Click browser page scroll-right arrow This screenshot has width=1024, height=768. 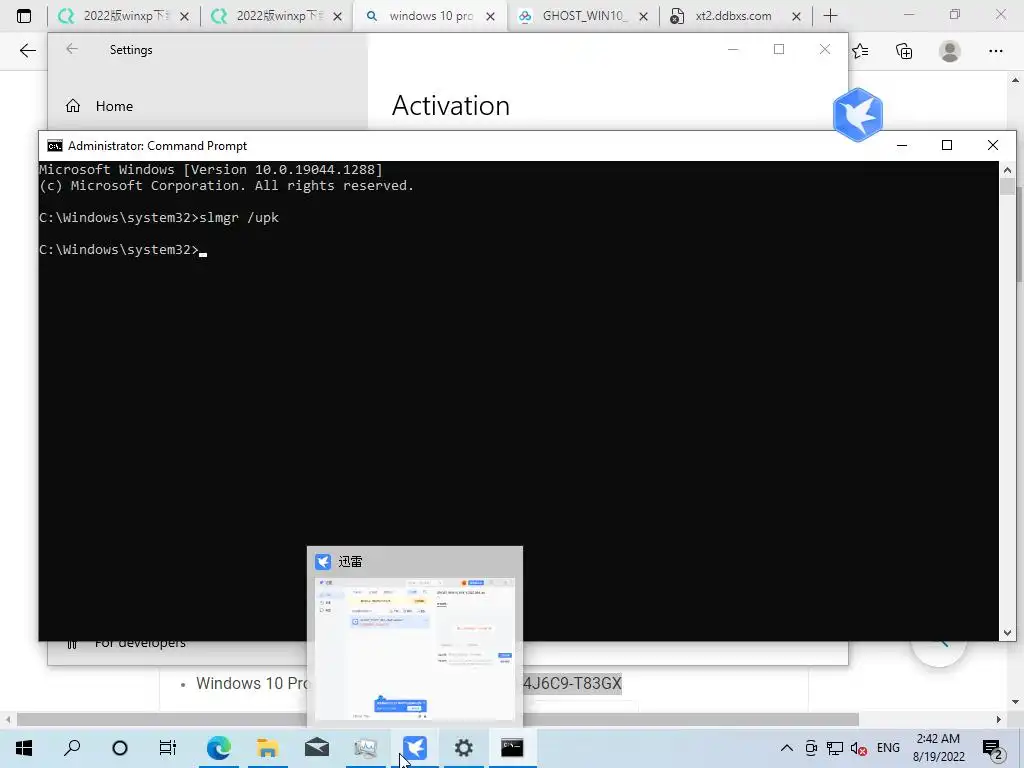pyautogui.click(x=999, y=720)
